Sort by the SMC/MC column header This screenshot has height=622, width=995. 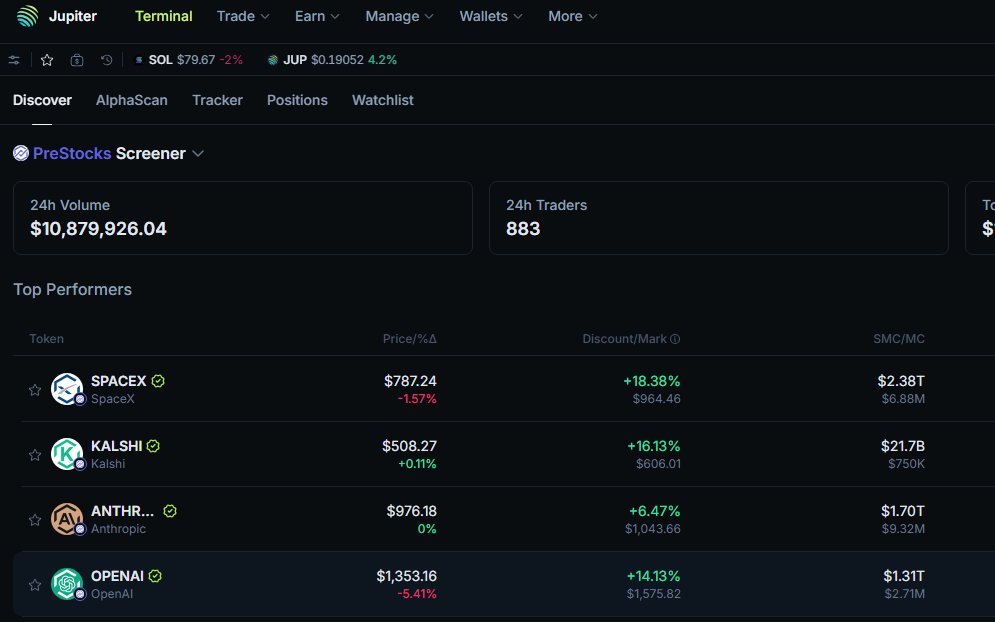899,339
